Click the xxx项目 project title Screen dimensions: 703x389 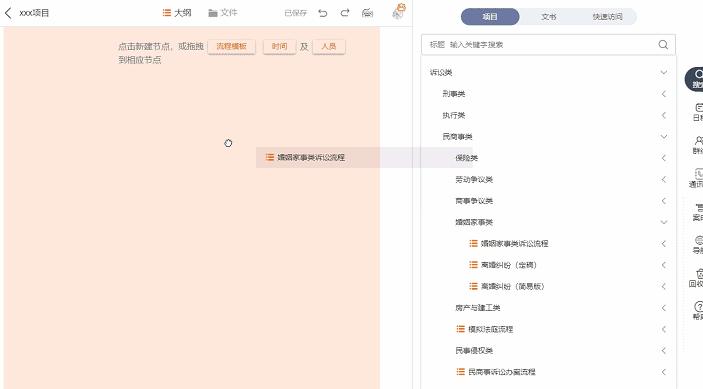click(x=34, y=13)
